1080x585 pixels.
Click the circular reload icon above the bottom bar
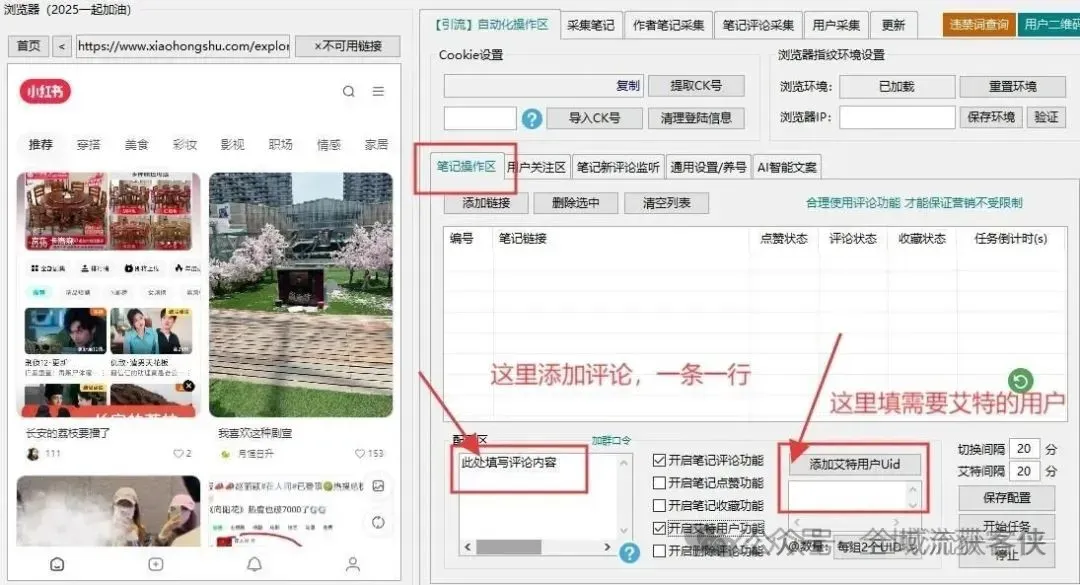pyautogui.click(x=378, y=522)
